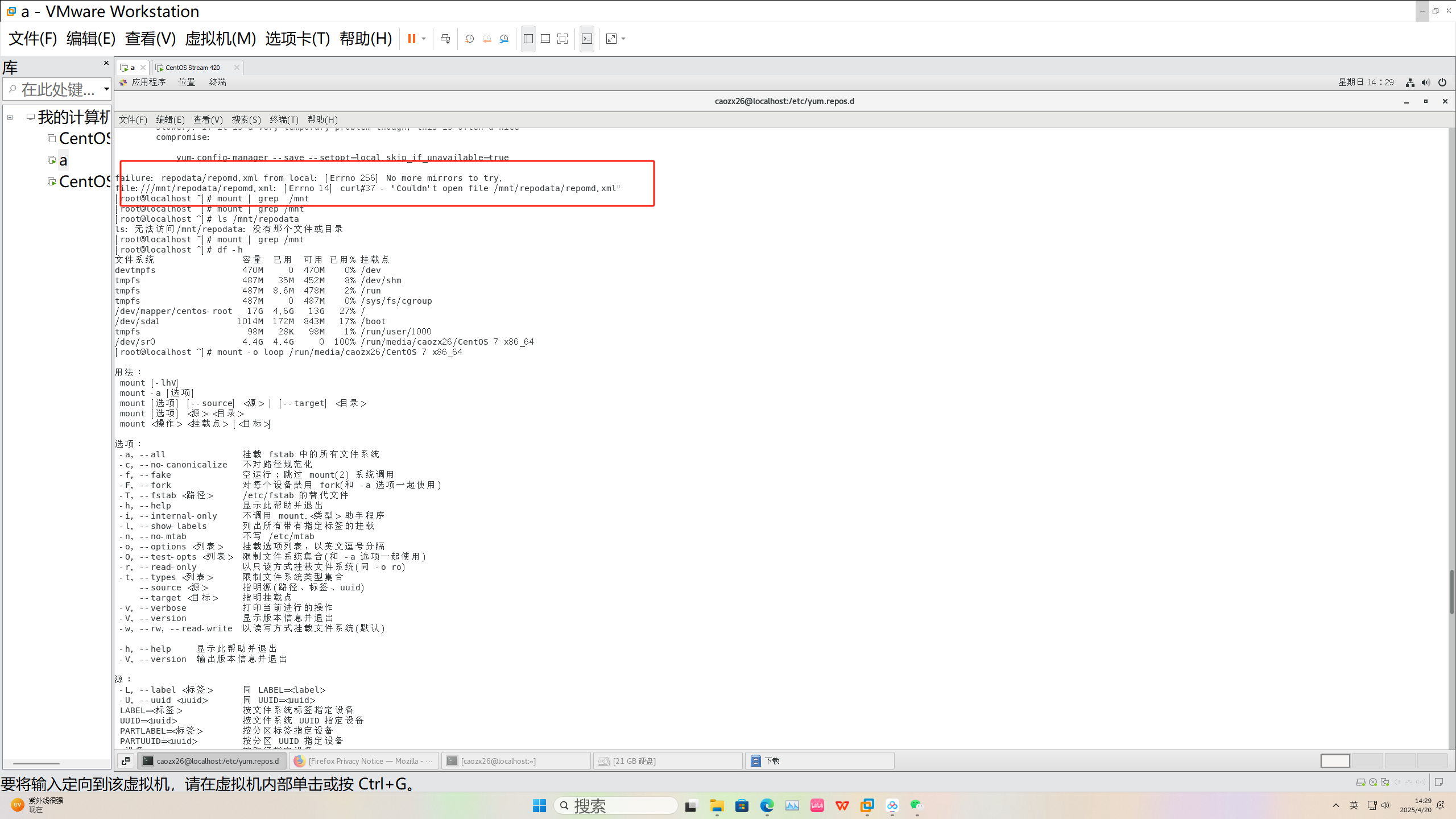This screenshot has width=1456, height=819.
Task: Click the GNOME power icon
Action: point(1442,82)
